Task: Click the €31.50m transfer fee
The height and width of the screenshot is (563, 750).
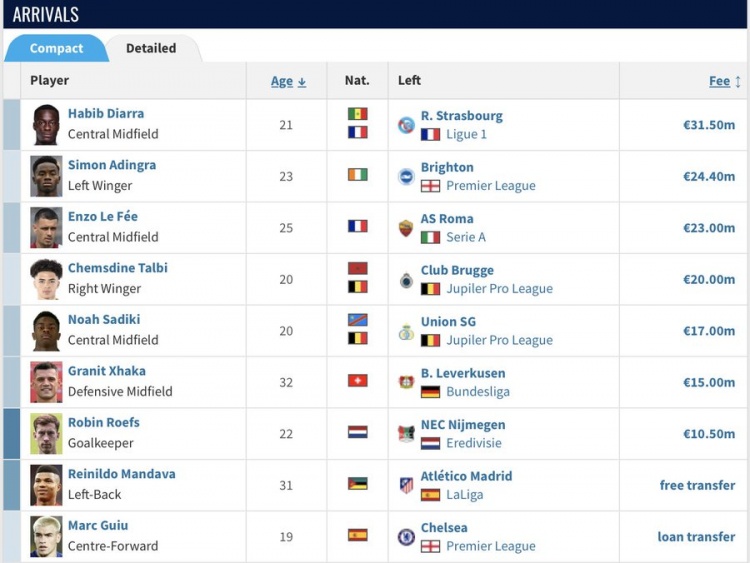Action: (709, 125)
